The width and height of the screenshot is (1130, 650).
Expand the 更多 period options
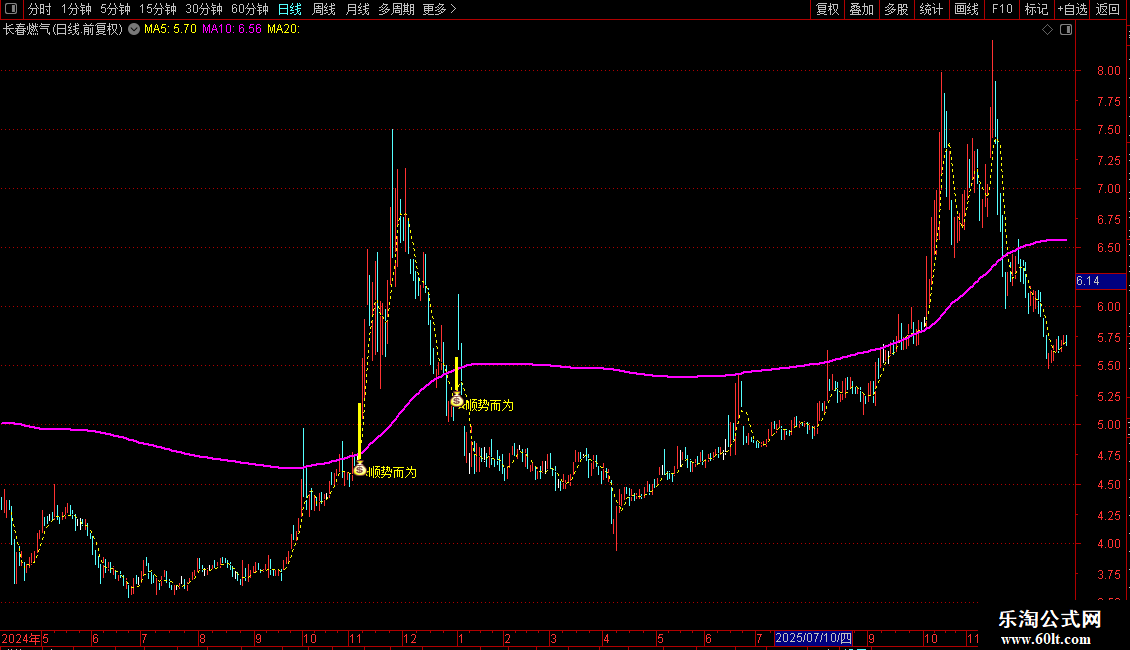pyautogui.click(x=440, y=9)
